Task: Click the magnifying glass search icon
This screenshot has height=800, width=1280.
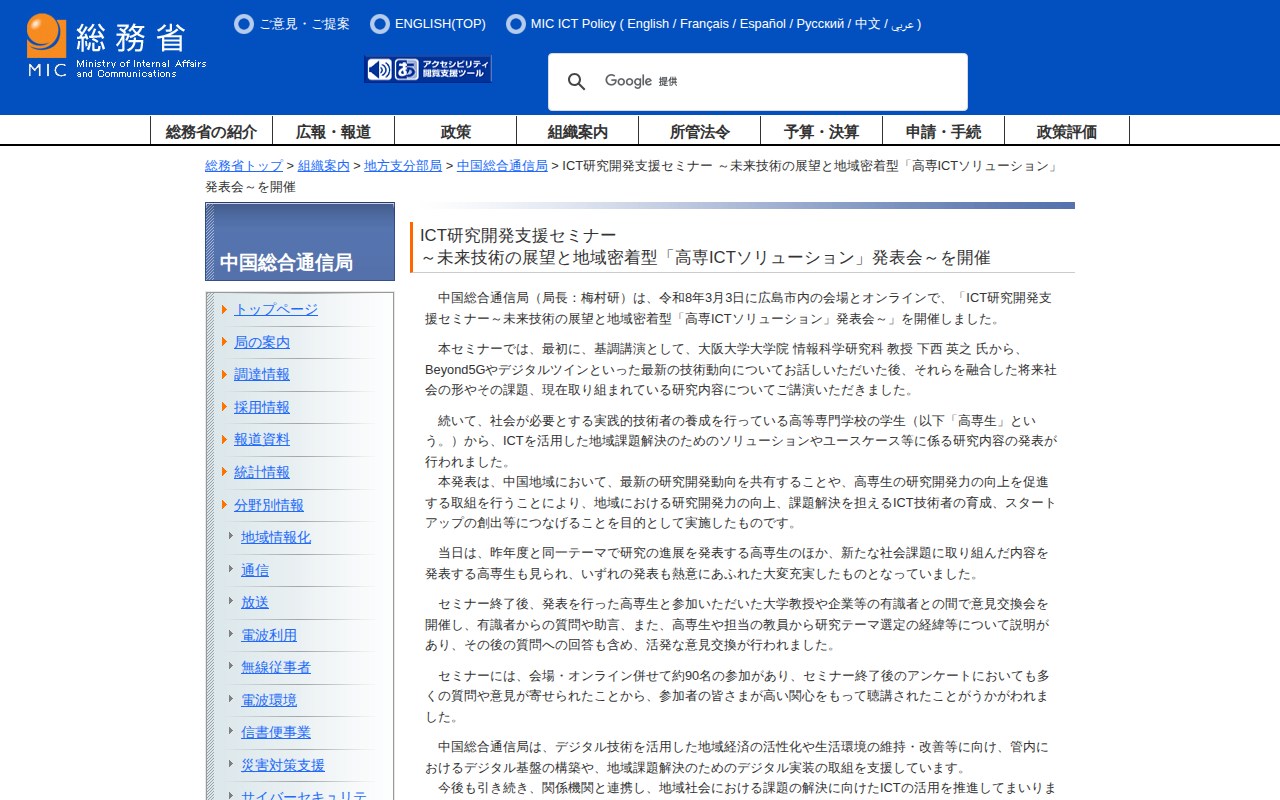Action: pyautogui.click(x=577, y=82)
